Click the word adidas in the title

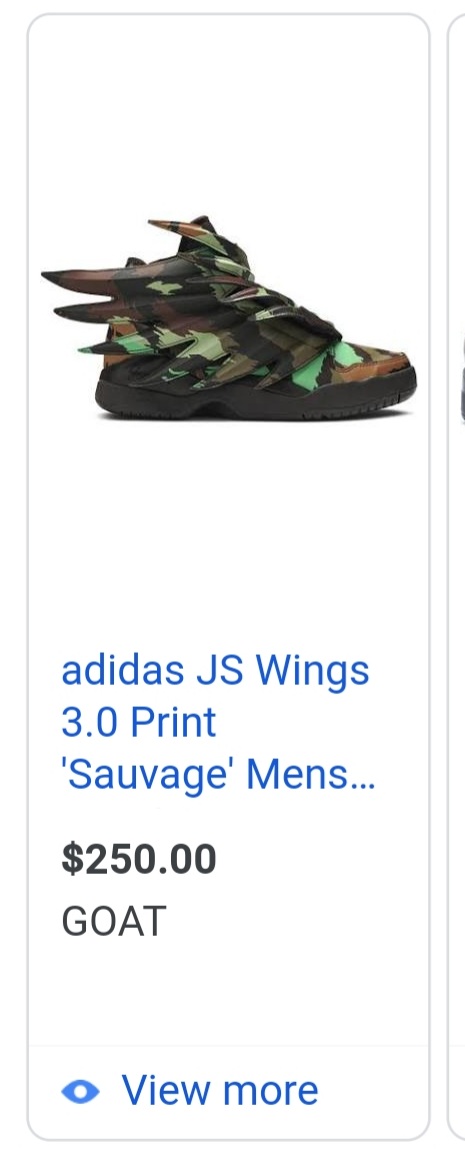pyautogui.click(x=112, y=670)
